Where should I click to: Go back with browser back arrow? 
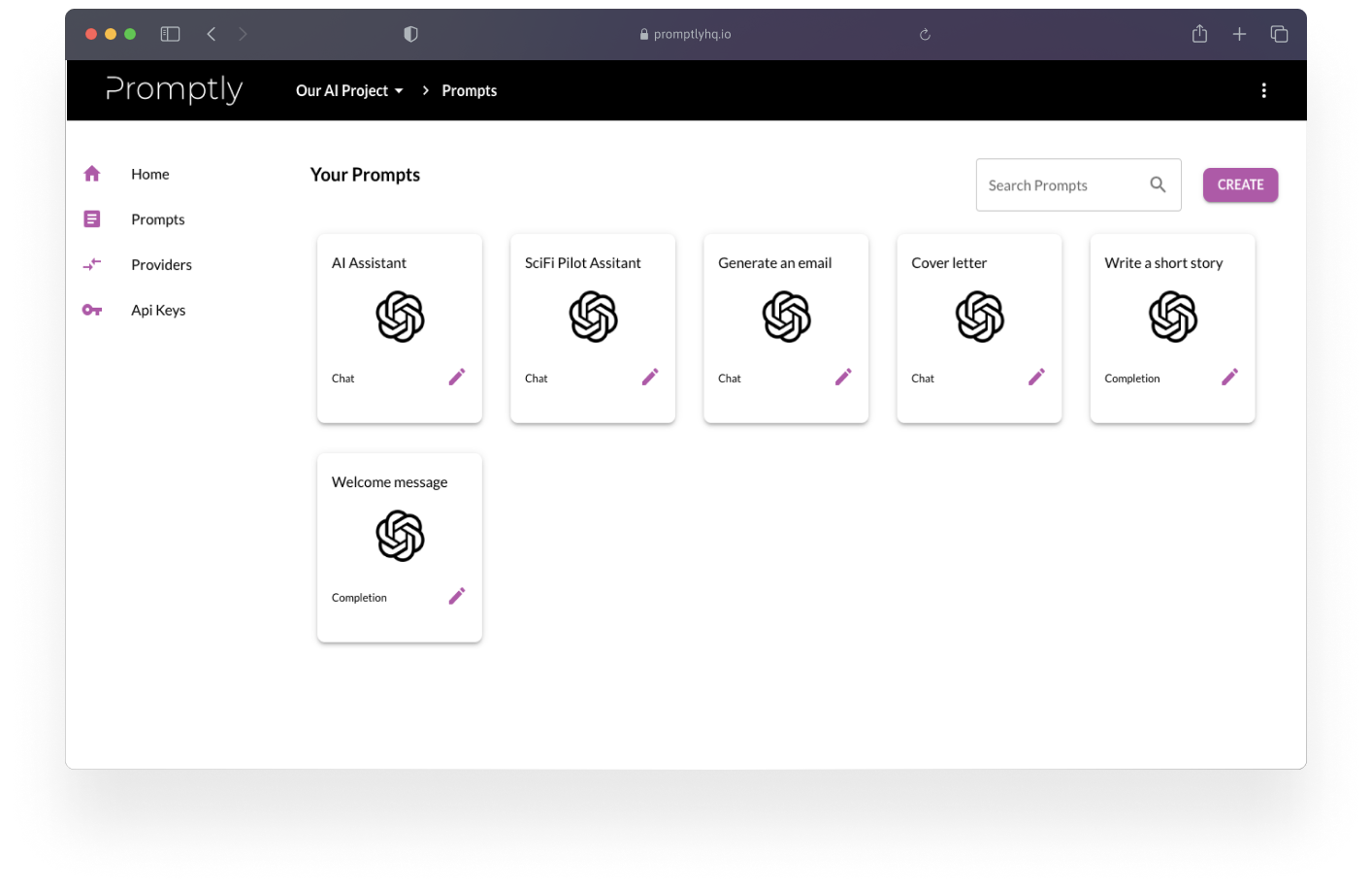212,34
